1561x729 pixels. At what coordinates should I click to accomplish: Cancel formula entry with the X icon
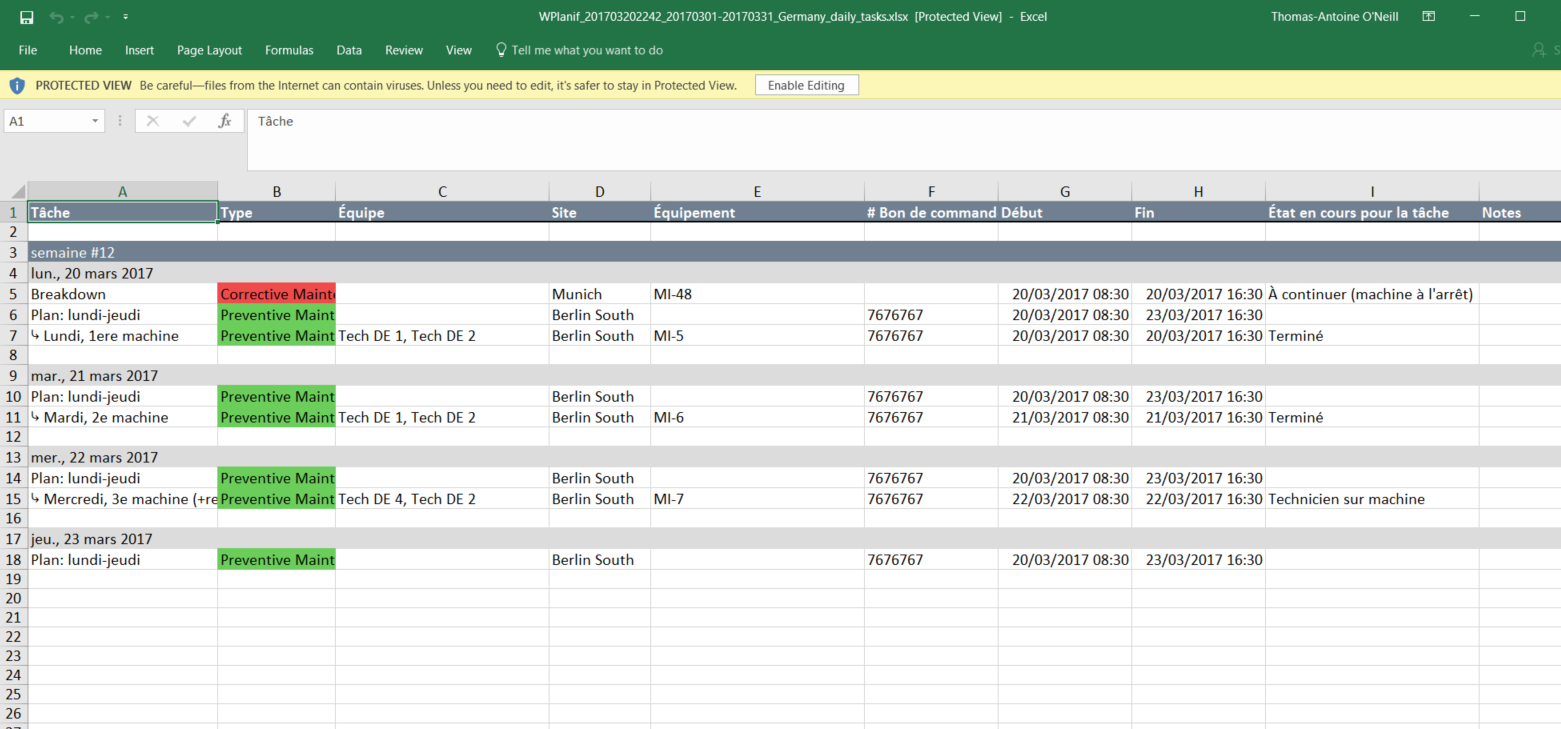[x=152, y=120]
